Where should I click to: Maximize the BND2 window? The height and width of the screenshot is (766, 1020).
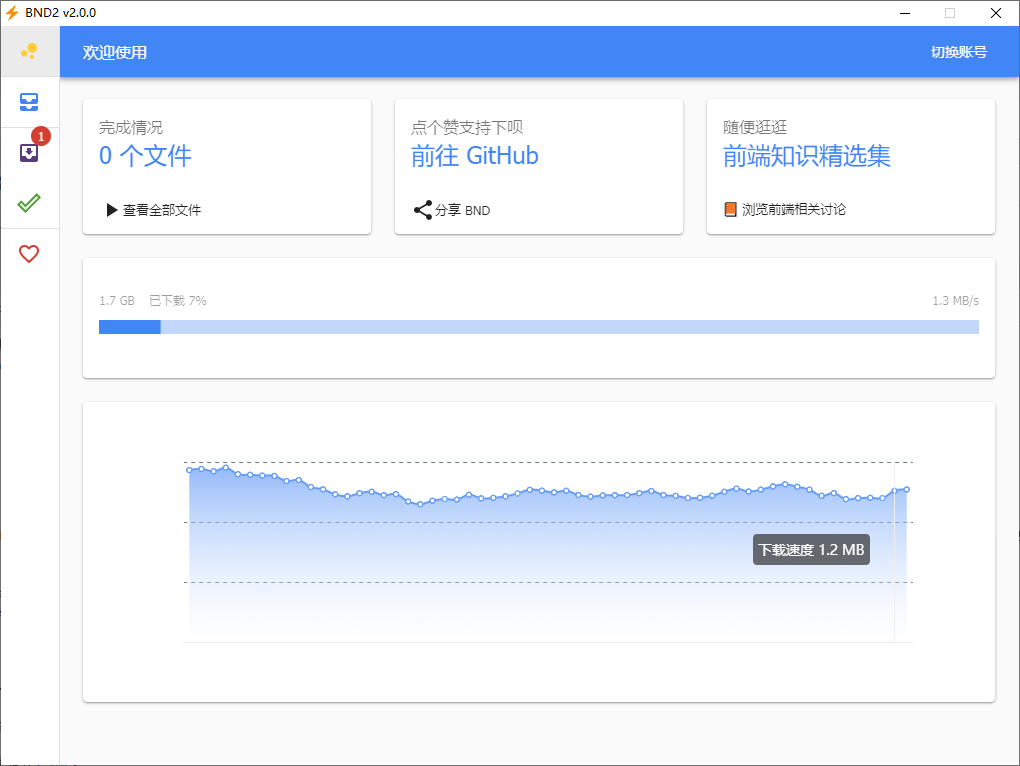point(950,13)
